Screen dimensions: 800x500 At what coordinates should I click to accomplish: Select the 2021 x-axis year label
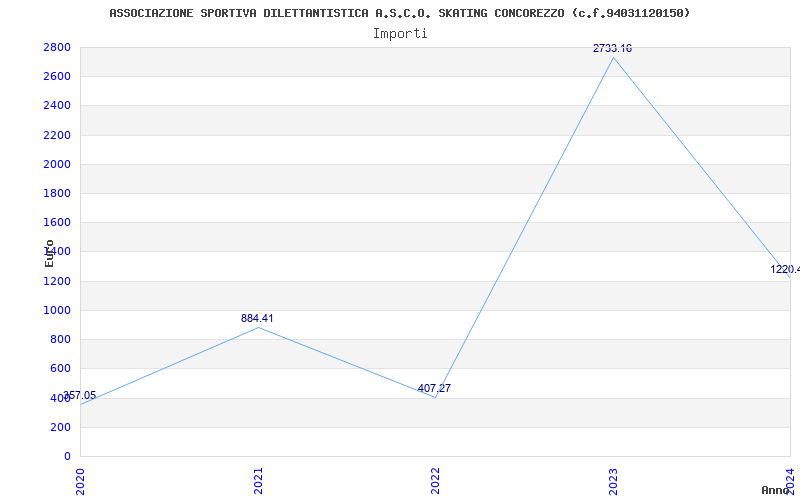click(258, 481)
